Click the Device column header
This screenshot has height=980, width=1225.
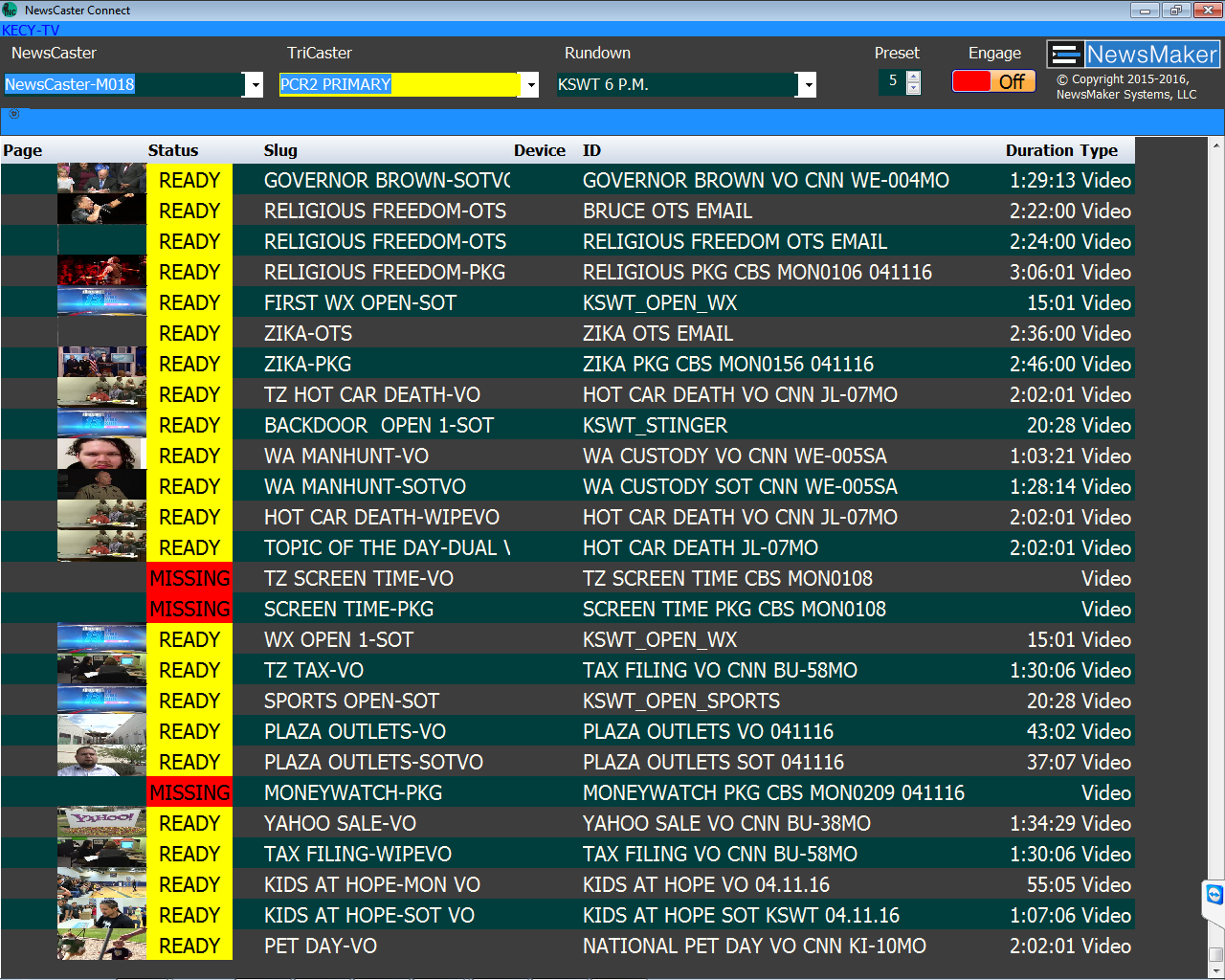tap(539, 150)
